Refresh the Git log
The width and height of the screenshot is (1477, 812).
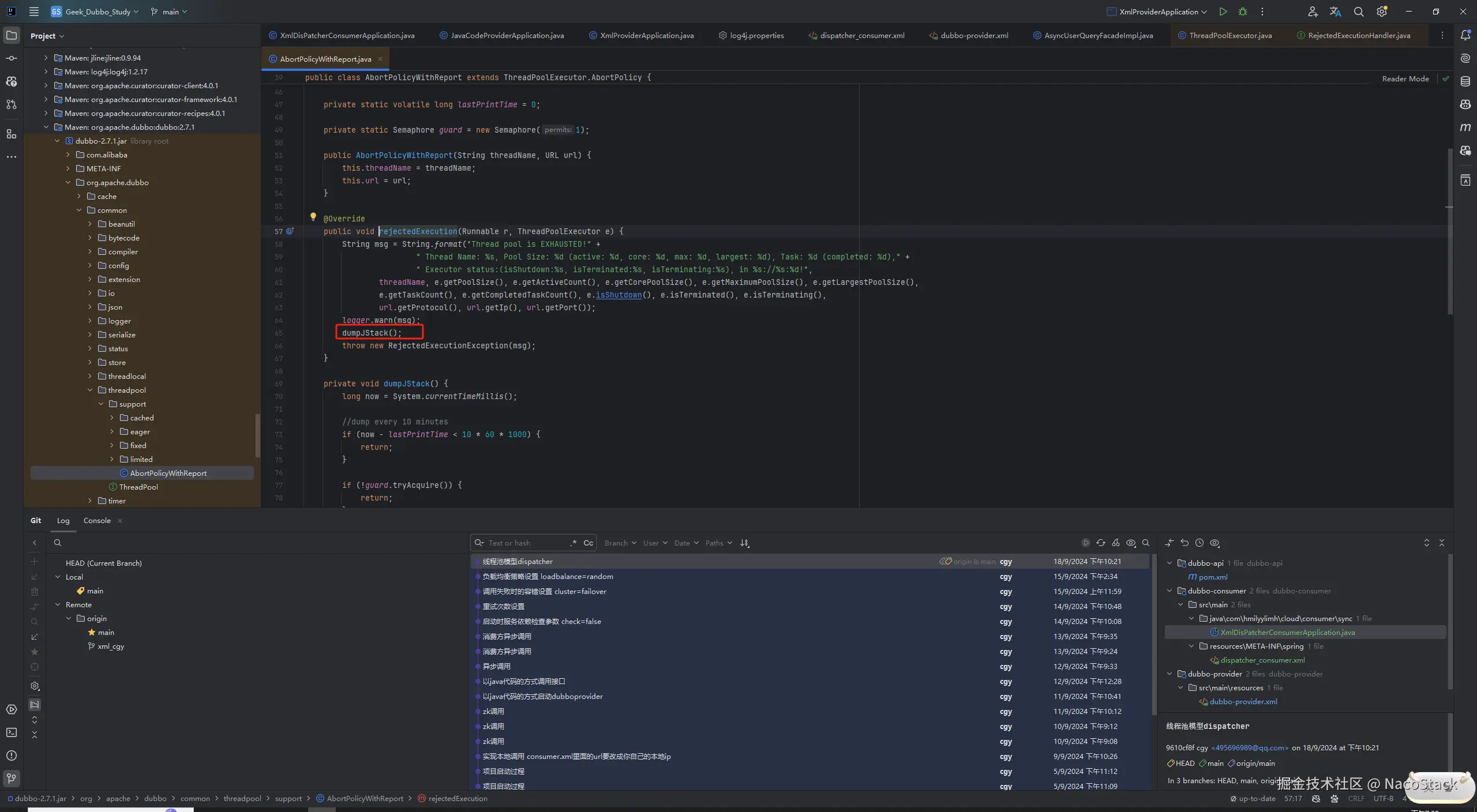pos(1101,543)
